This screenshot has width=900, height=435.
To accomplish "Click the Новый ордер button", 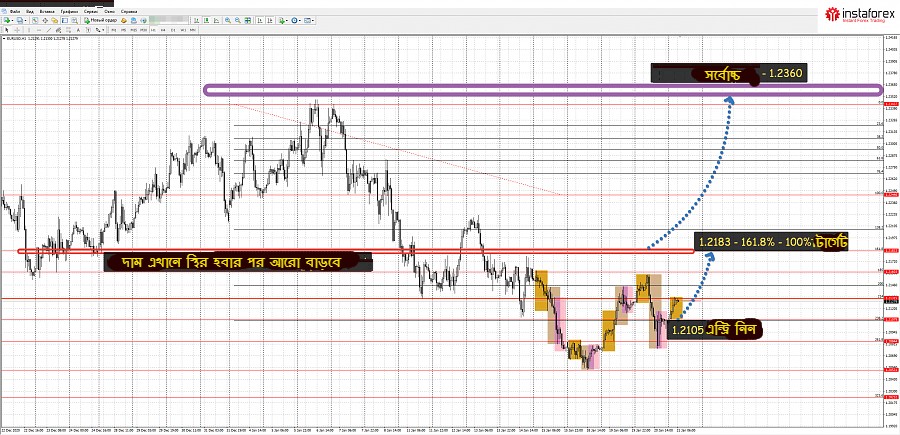I will 102,21.
